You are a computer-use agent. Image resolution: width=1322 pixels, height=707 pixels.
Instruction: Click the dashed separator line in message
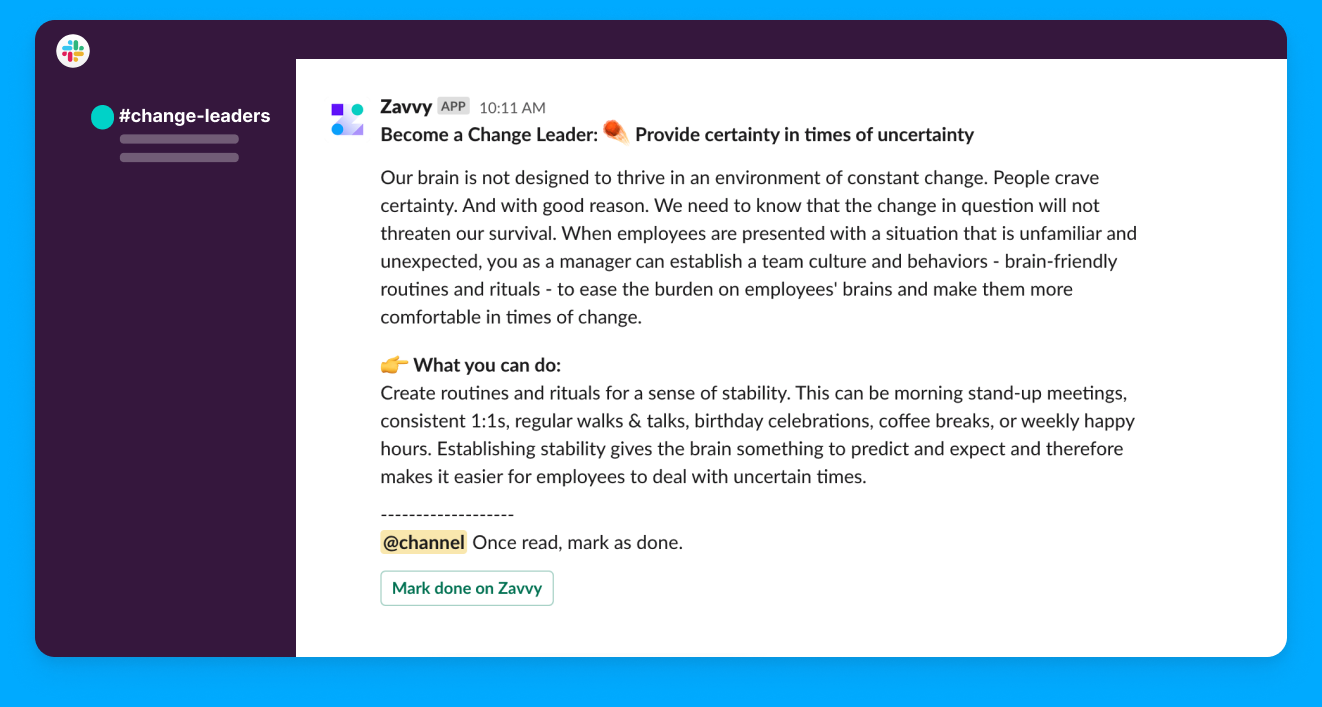click(x=447, y=515)
